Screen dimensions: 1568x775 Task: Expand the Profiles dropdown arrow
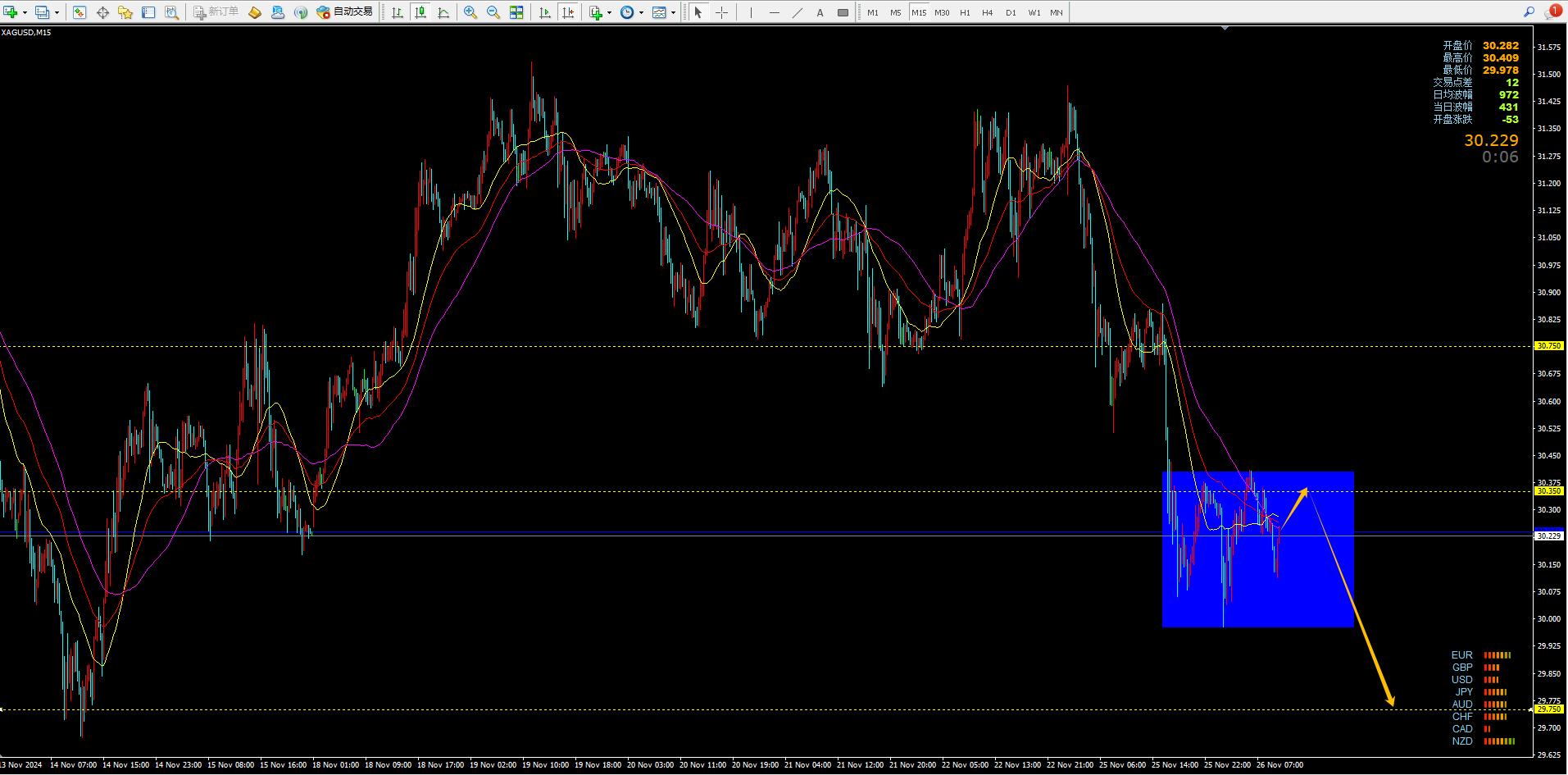tap(57, 12)
